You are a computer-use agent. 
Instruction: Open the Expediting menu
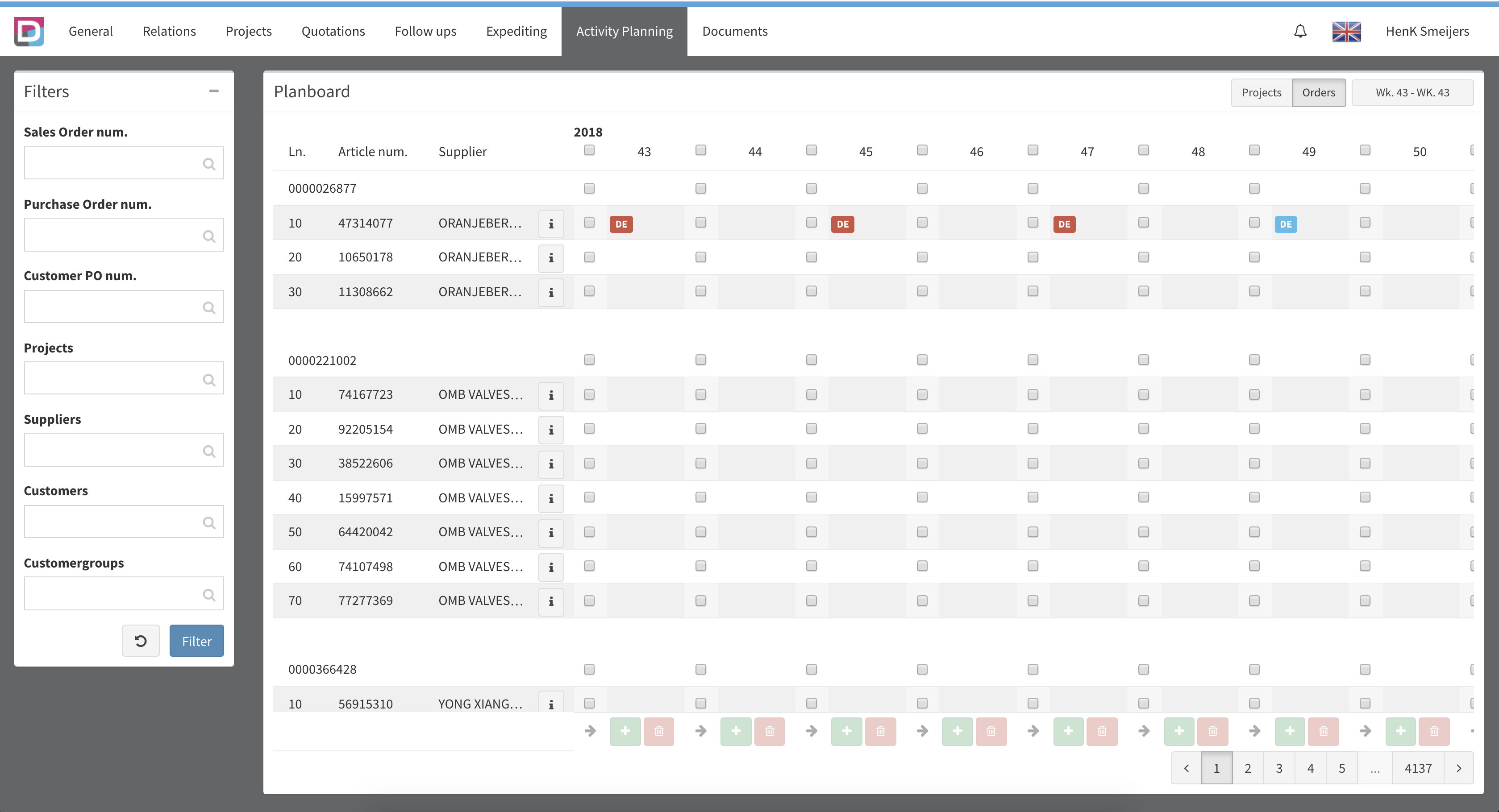[516, 31]
